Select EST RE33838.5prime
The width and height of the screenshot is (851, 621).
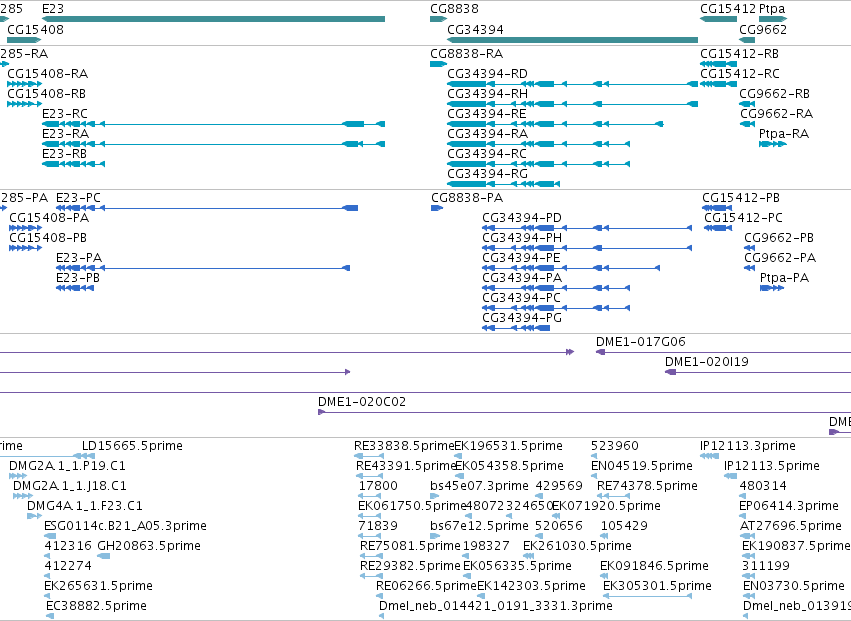369,456
